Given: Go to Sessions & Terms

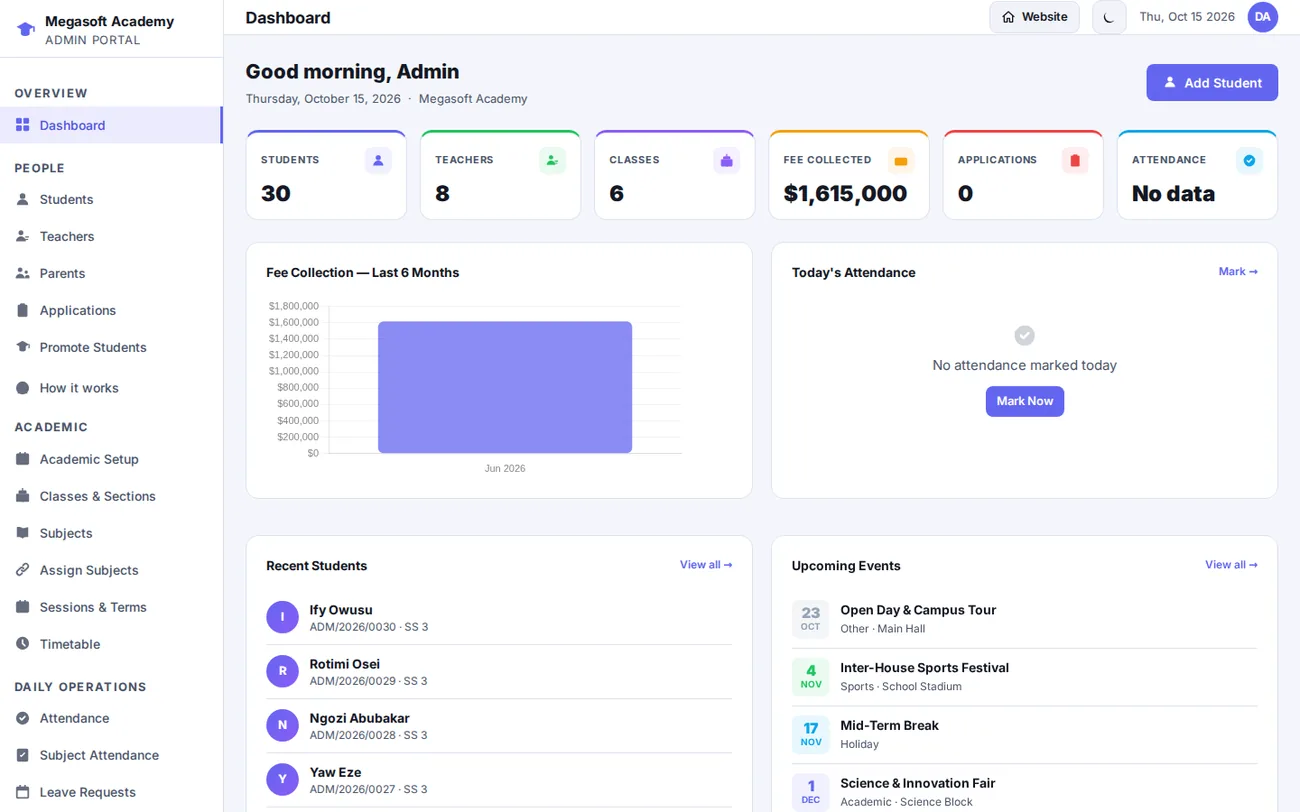Looking at the screenshot, I should [x=111, y=607].
